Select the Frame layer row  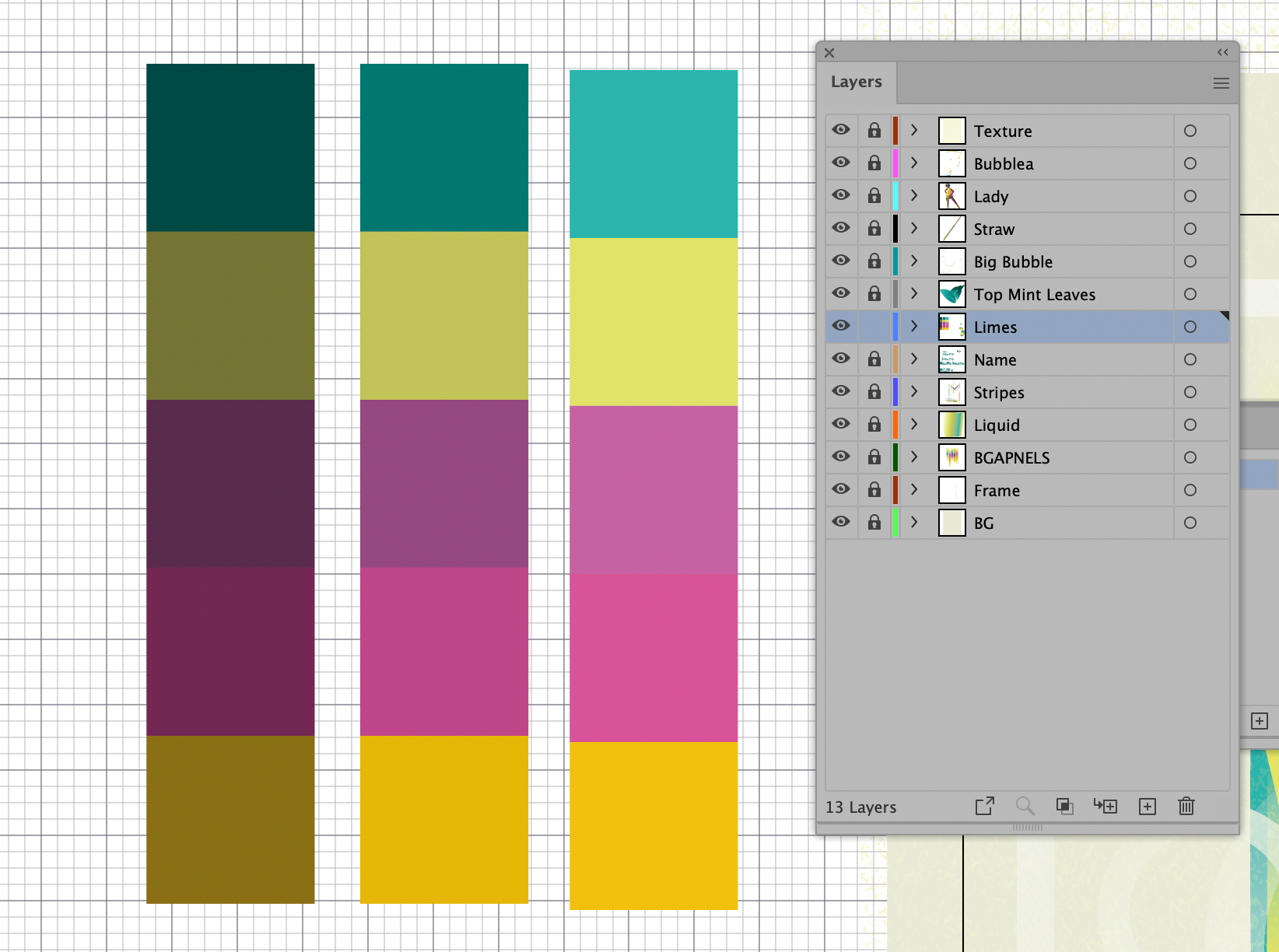pyautogui.click(x=1028, y=490)
